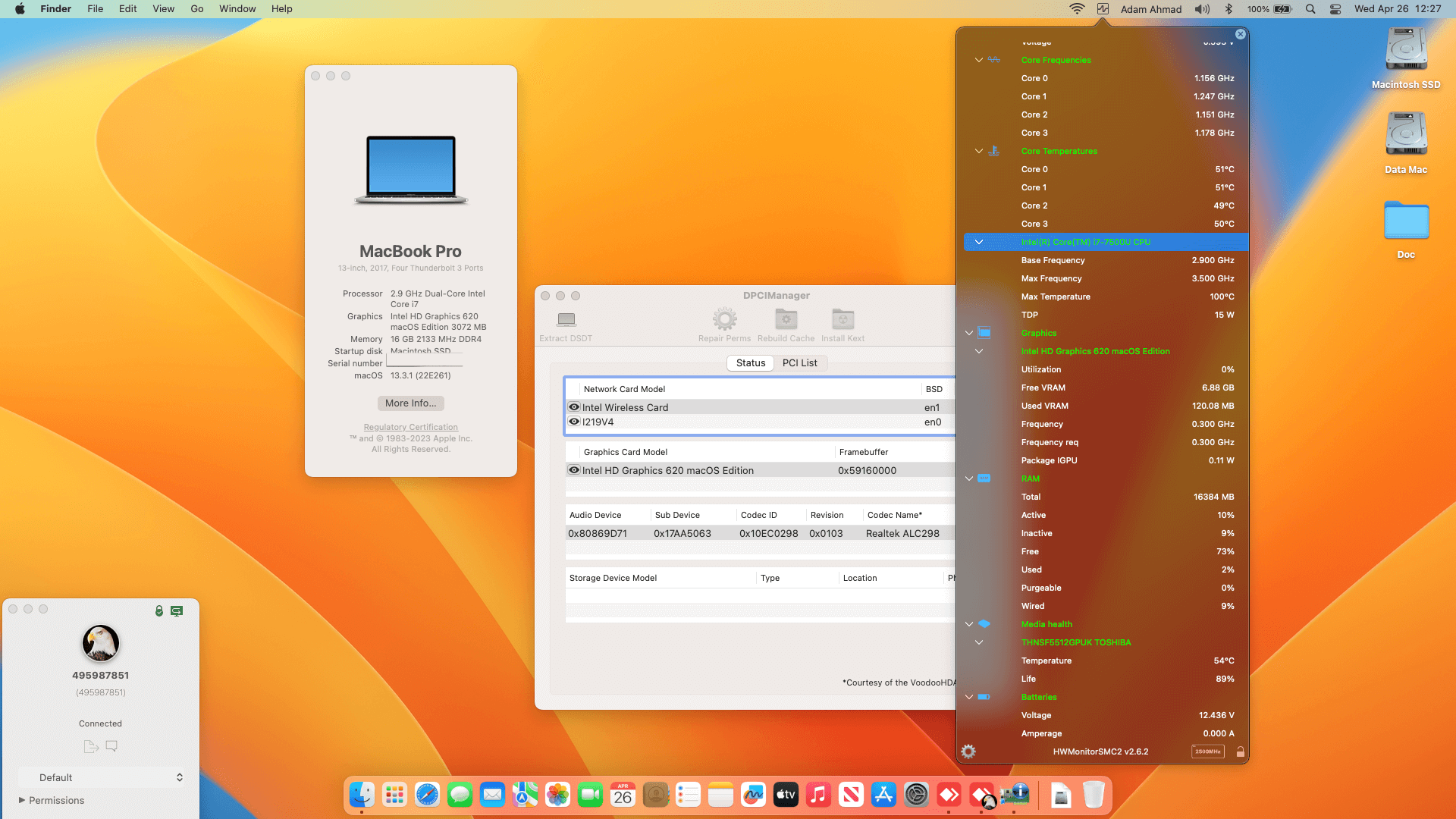Viewport: 1456px width, 819px height.
Task: Click Adam Ahmad user in menu bar
Action: 1151,9
